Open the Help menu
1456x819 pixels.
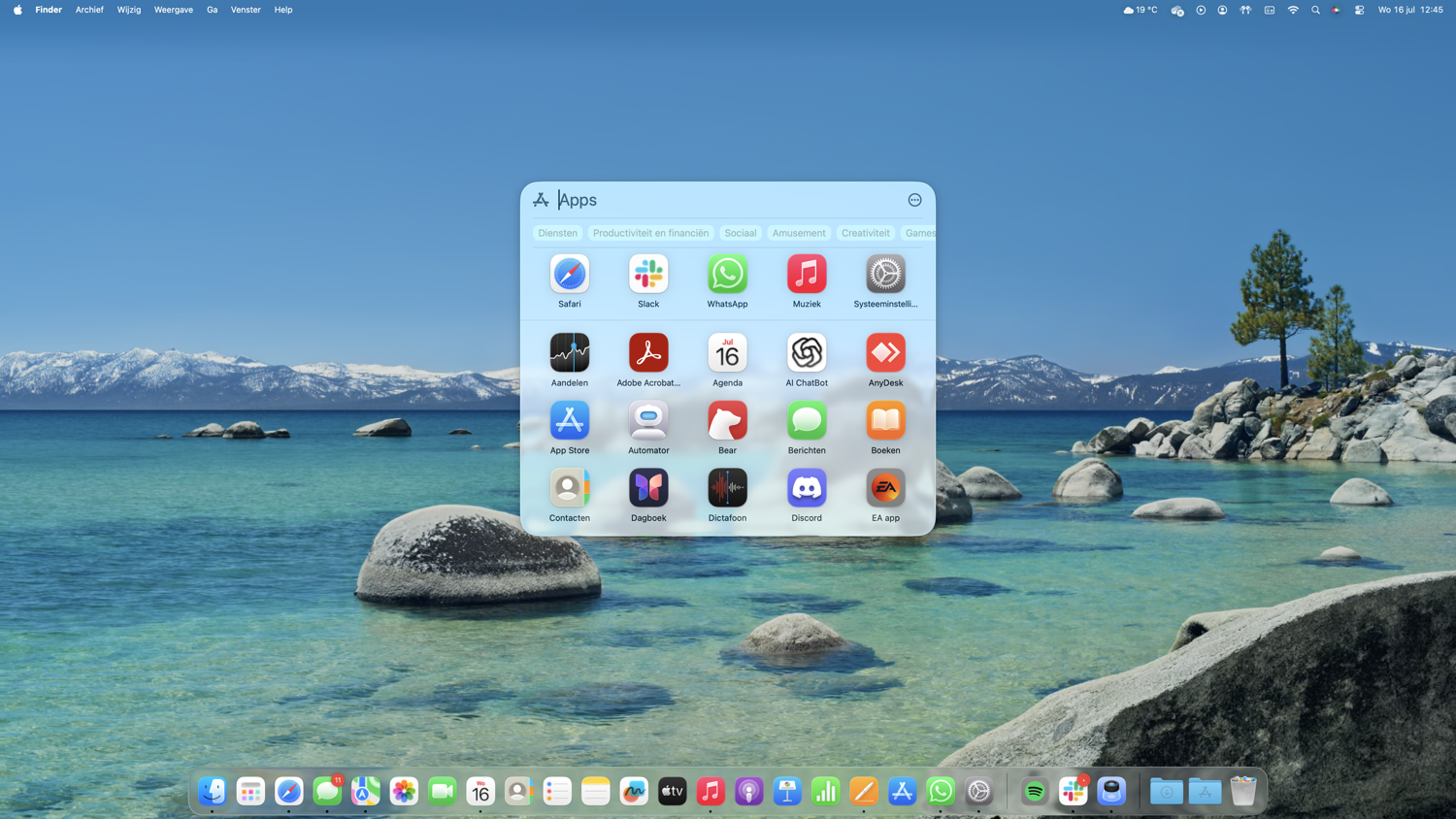click(x=283, y=10)
